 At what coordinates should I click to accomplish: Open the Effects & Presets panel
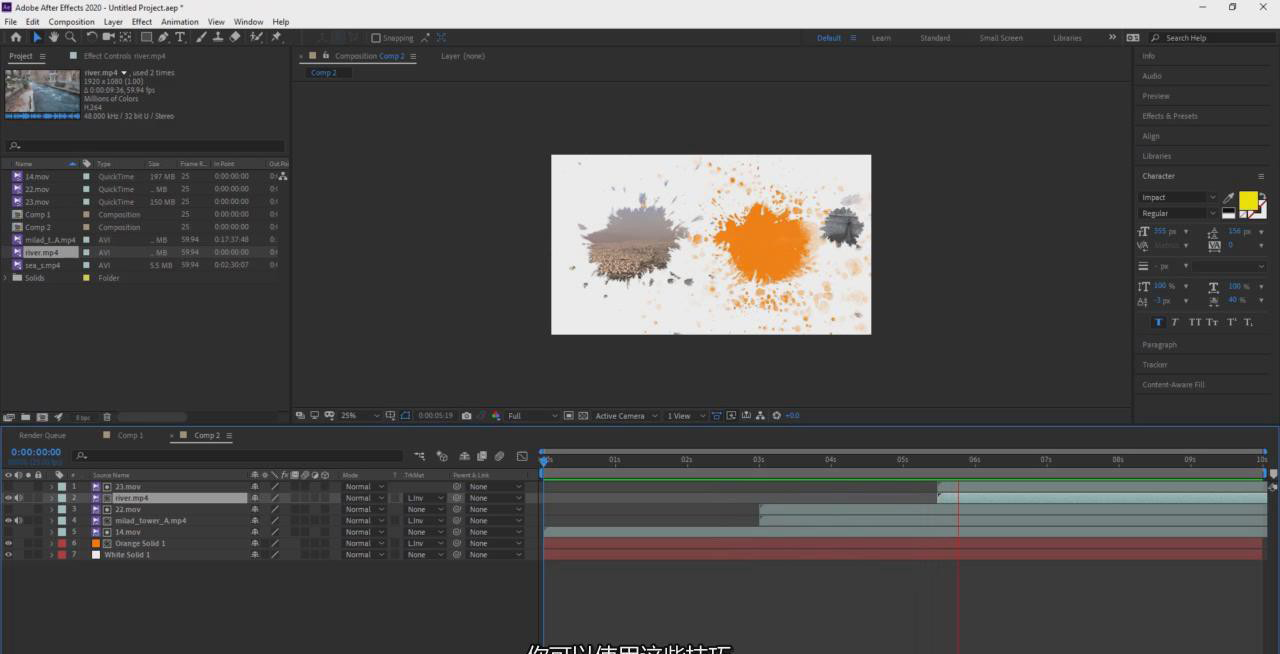pyautogui.click(x=1169, y=116)
